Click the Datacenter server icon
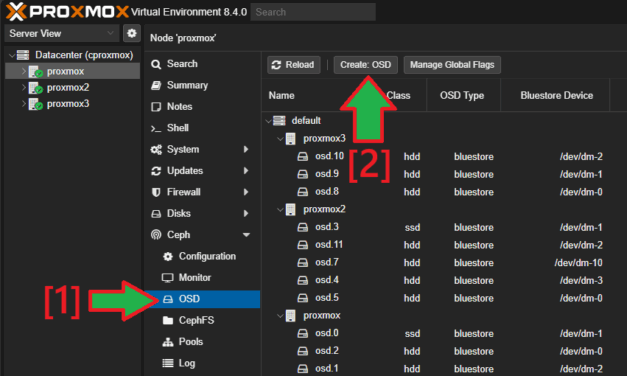 coord(23,55)
